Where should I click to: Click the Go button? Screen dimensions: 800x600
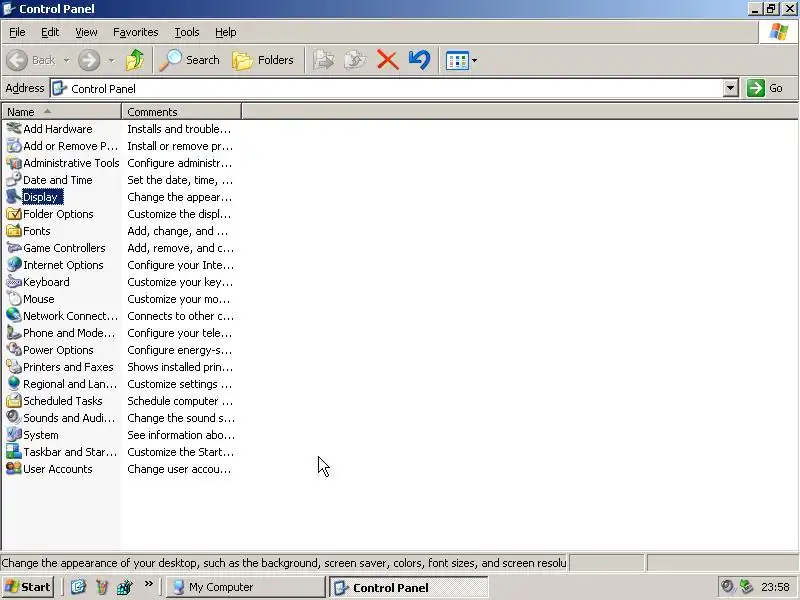pyautogui.click(x=765, y=88)
